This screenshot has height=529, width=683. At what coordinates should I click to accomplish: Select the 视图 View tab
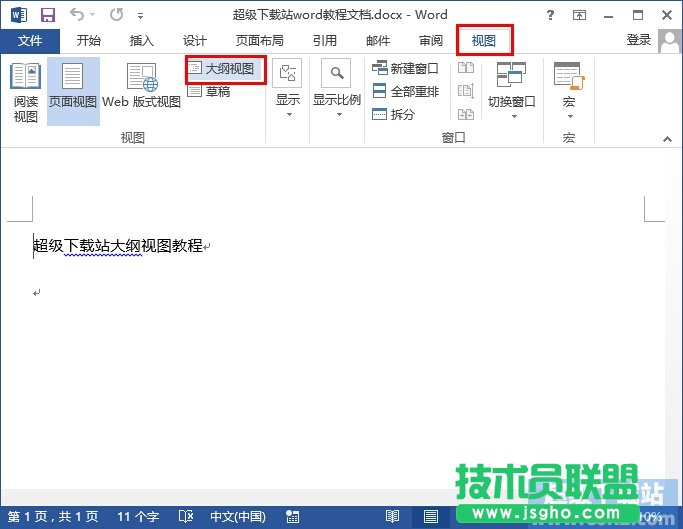[484, 41]
